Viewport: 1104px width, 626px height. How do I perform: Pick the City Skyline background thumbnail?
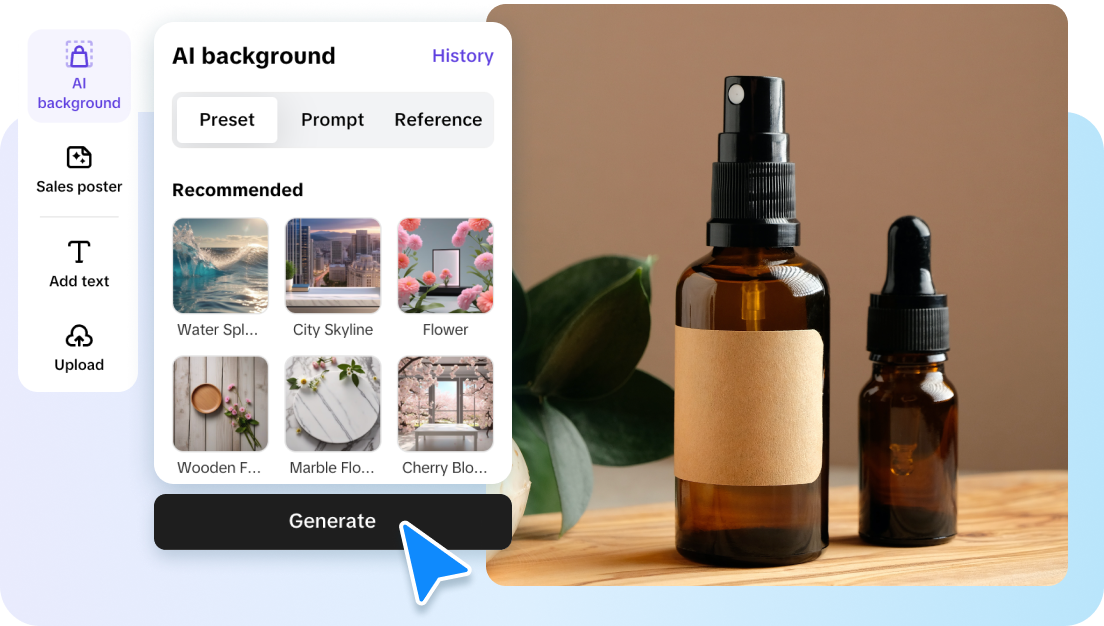333,266
